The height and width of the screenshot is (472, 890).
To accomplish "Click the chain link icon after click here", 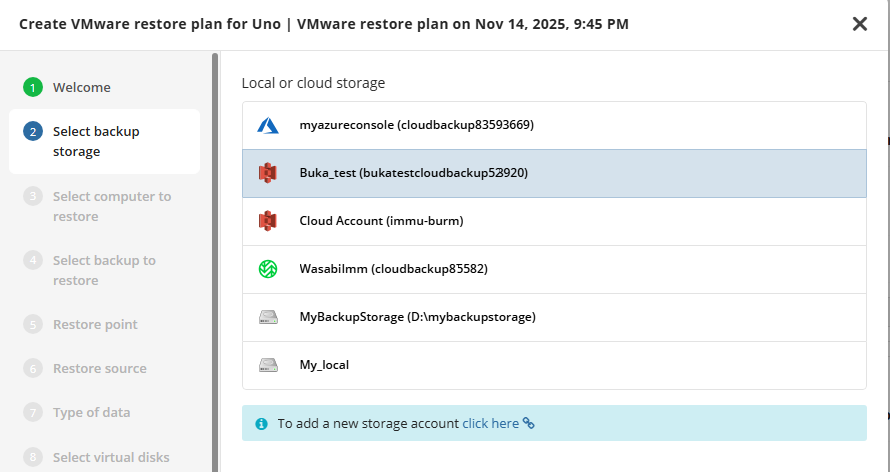I will pos(529,424).
